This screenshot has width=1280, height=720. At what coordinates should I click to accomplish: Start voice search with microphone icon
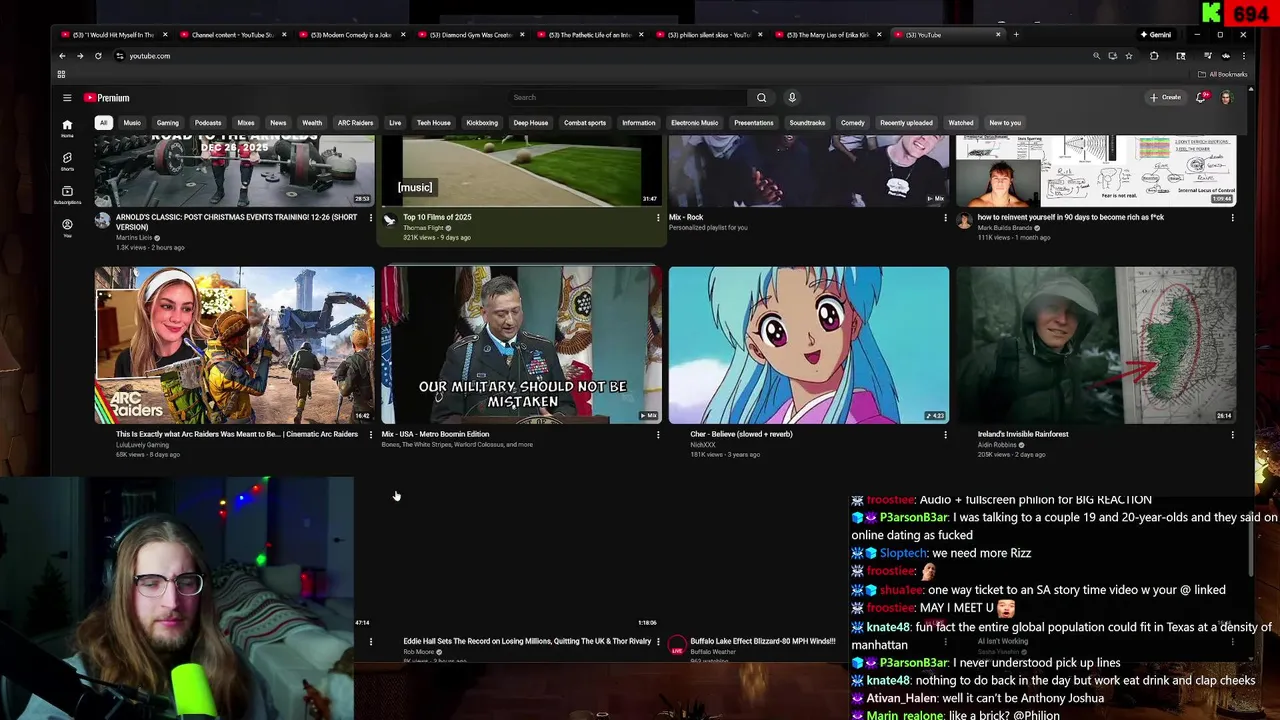[792, 98]
